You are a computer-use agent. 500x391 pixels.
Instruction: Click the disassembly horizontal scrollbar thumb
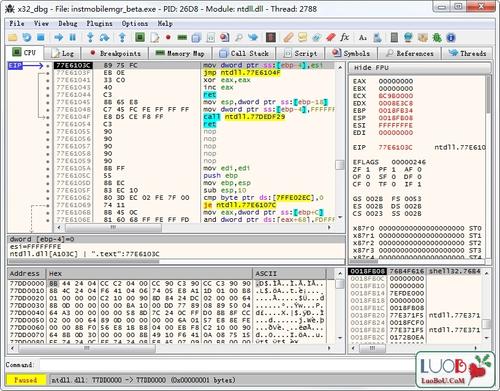tap(113, 227)
